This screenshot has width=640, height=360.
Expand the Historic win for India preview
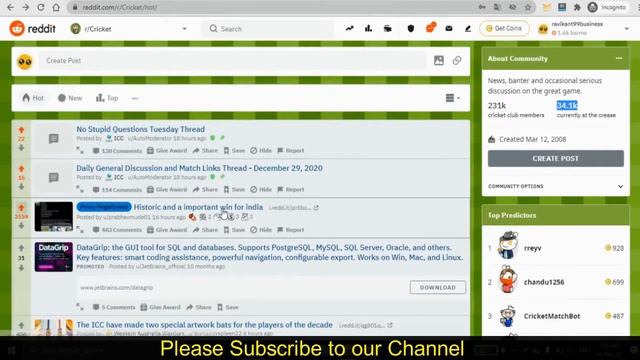pos(80,230)
